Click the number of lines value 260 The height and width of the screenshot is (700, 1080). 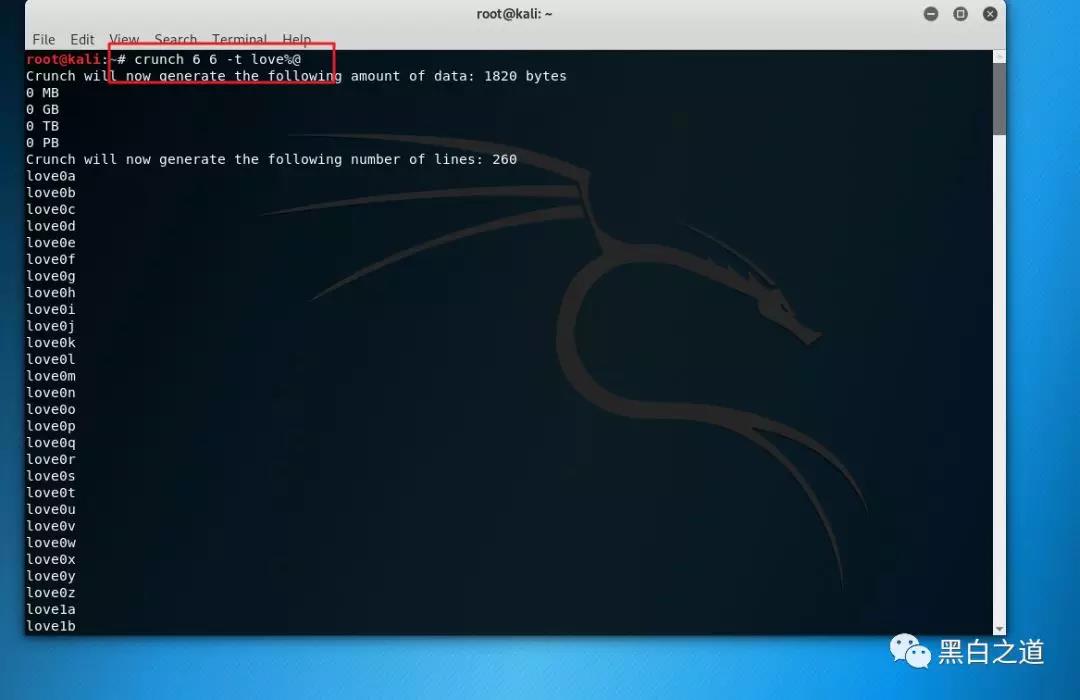click(x=504, y=159)
